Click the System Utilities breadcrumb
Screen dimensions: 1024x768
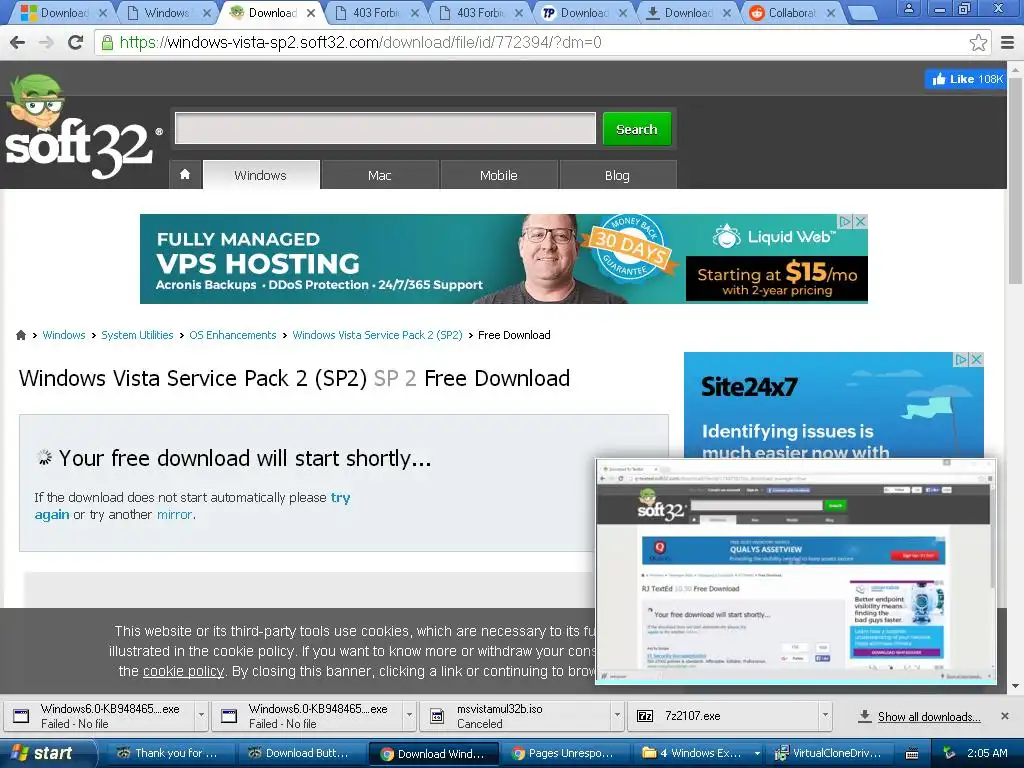[137, 335]
